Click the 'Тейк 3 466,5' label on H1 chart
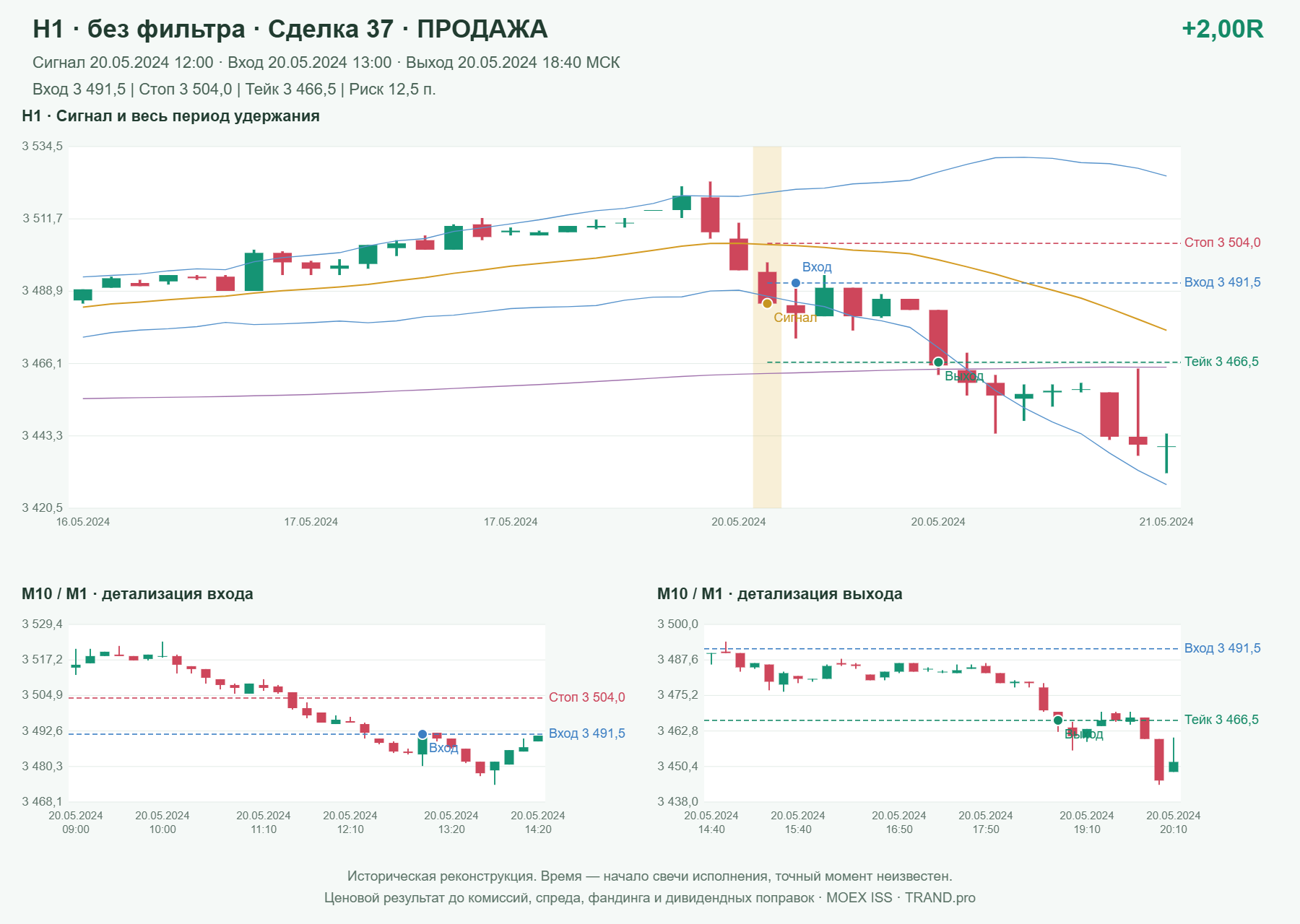Screen dimensions: 1300x924 coord(1221,362)
